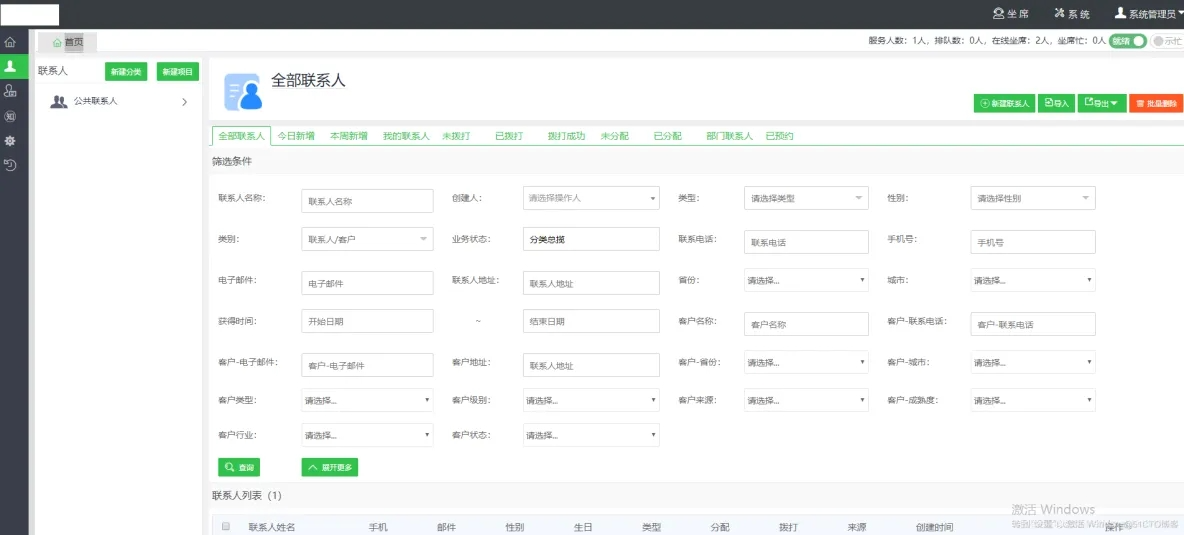The height and width of the screenshot is (535, 1184).
Task: Open the 创建人 operator dropdown
Action: [591, 198]
